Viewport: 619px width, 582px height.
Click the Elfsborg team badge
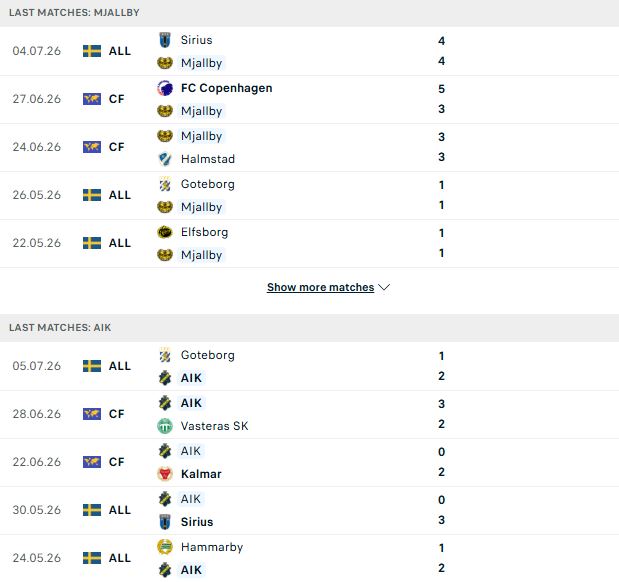pos(165,232)
